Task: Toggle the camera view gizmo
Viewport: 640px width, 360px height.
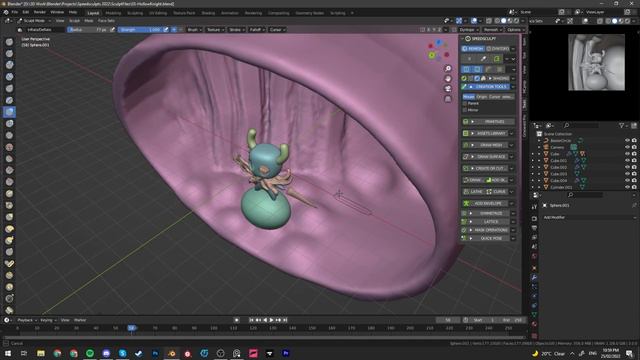Action: (448, 89)
